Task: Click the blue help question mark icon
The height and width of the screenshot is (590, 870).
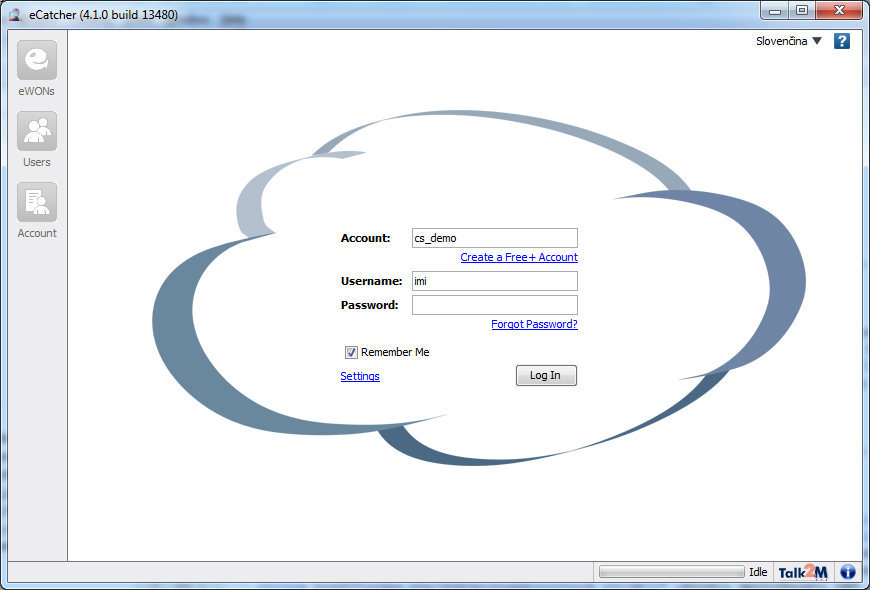Action: pos(842,41)
